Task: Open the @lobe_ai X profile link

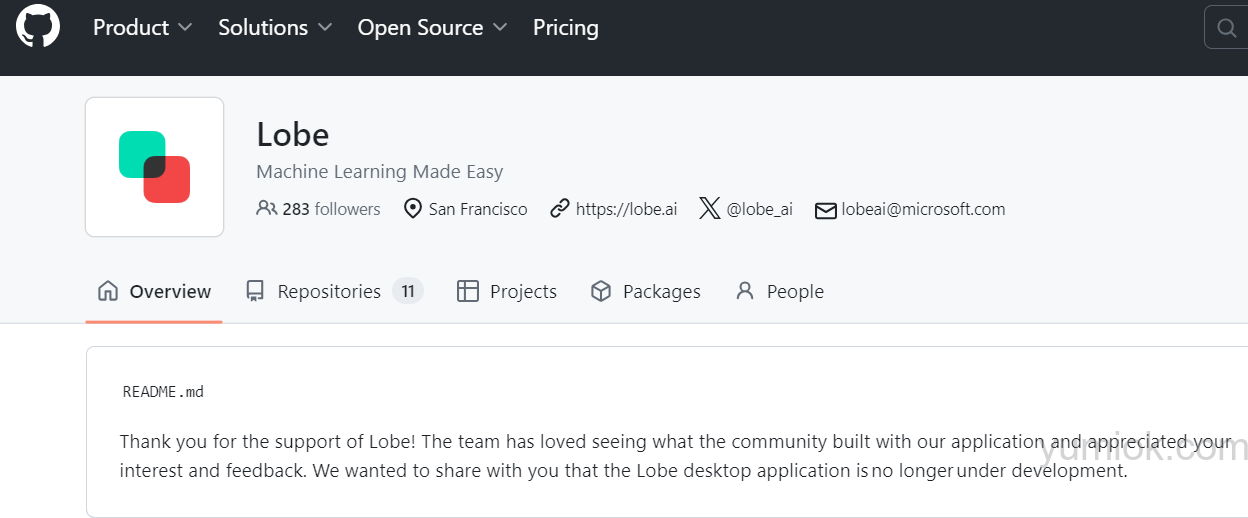Action: click(759, 209)
